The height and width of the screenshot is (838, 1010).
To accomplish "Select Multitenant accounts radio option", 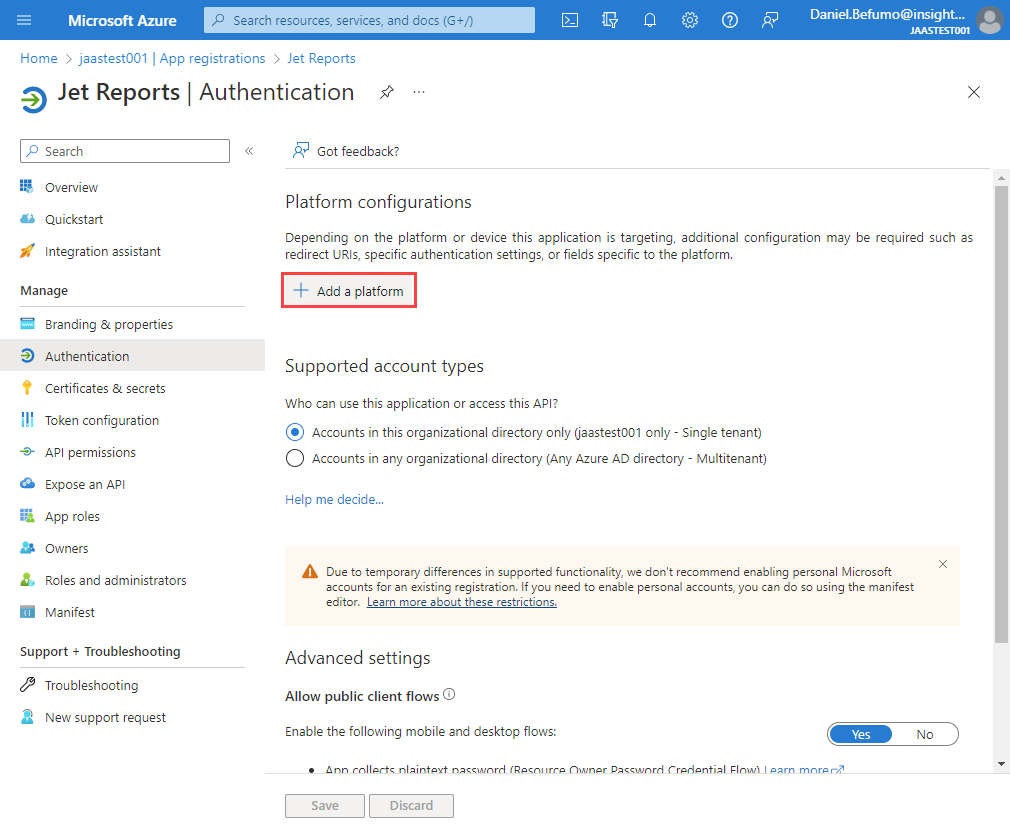I will pyautogui.click(x=295, y=458).
